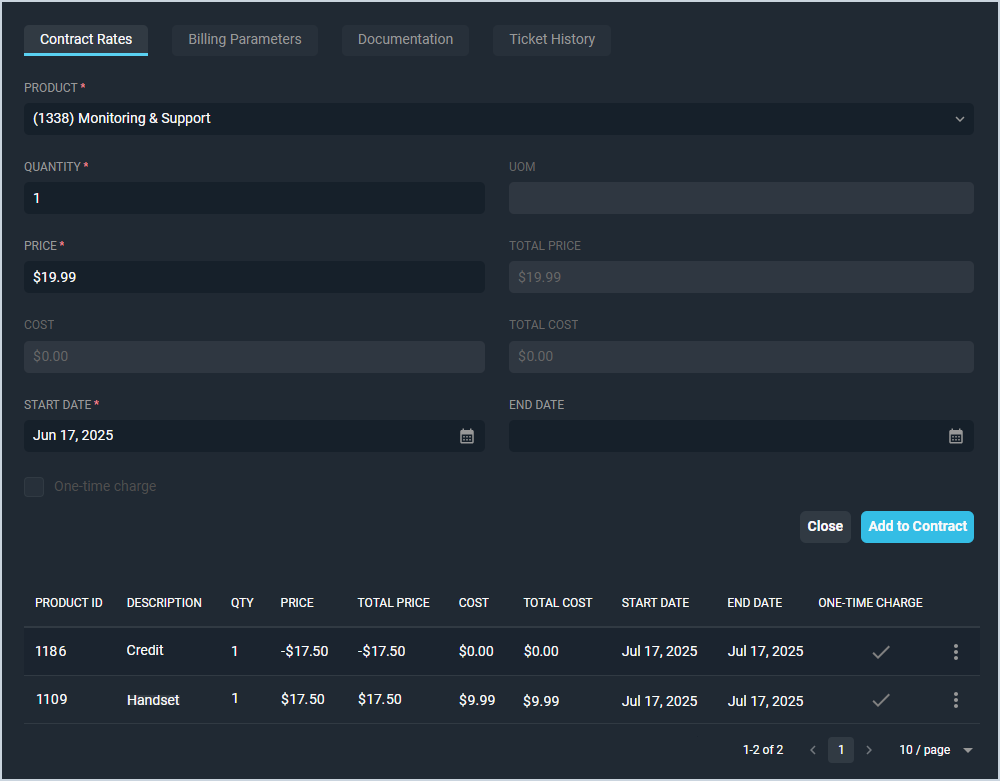Open actions menu for Credit row
The image size is (1000, 781).
[x=955, y=652]
